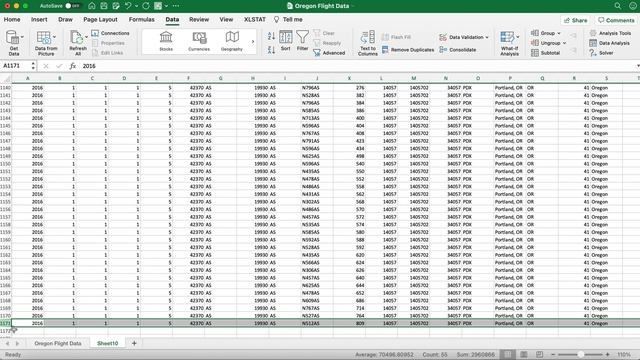Click the Redo icon in the title bar
The height and width of the screenshot is (360, 640).
[146, 6]
